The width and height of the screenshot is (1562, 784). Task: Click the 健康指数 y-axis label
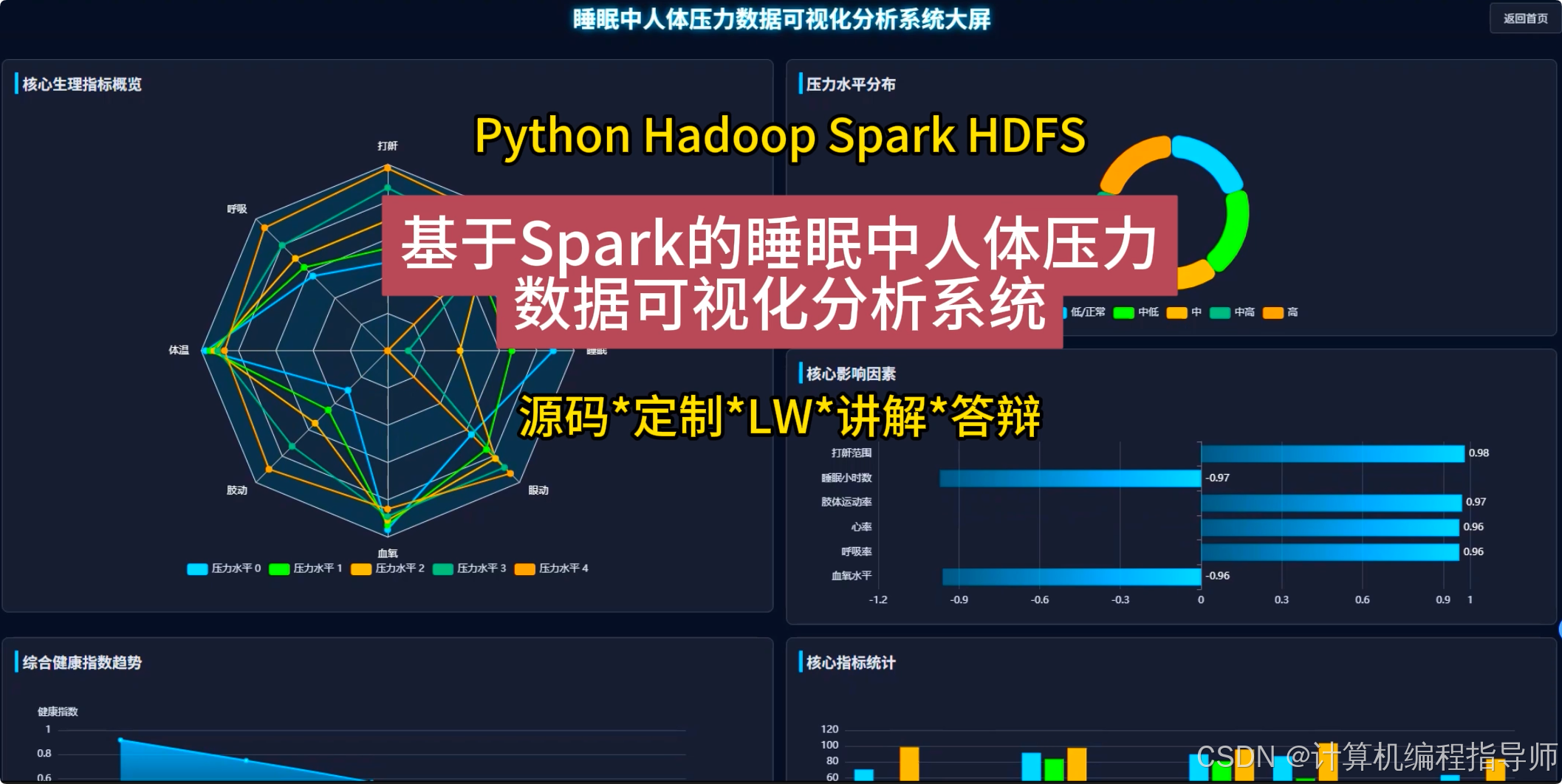58,712
